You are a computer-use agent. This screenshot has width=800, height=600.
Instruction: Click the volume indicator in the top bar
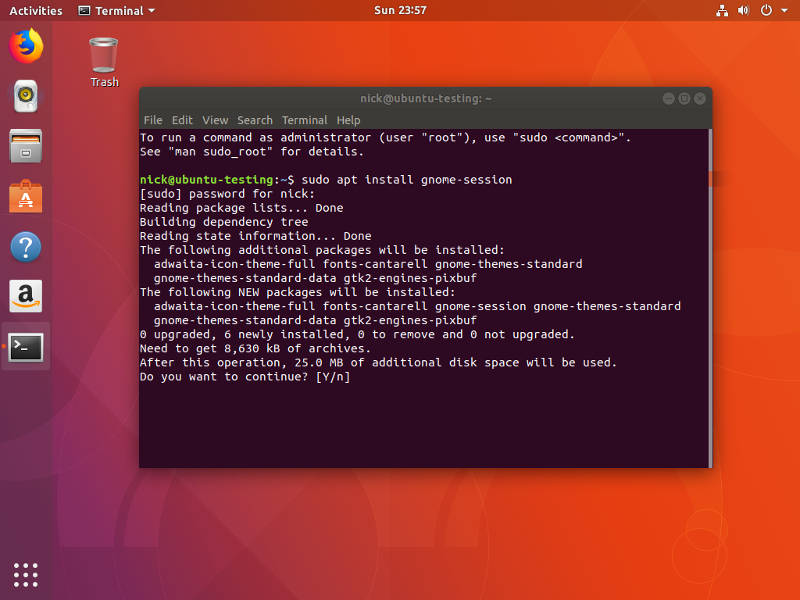pyautogui.click(x=742, y=10)
